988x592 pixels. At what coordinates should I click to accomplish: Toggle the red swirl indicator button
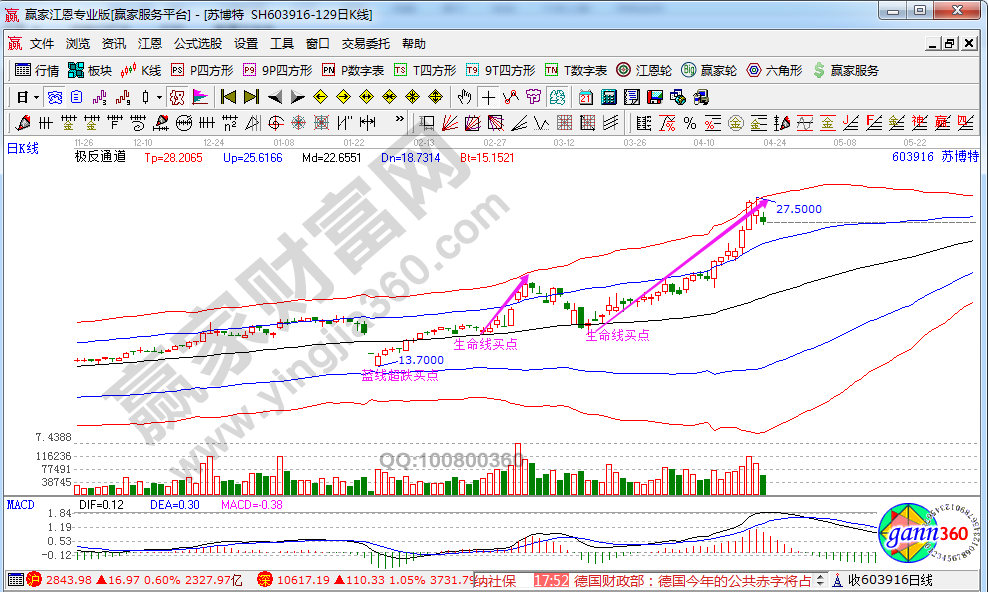coord(177,98)
